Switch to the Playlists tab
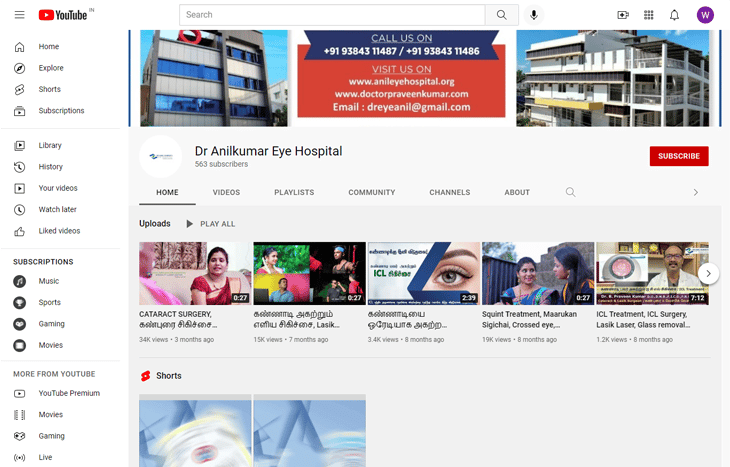 coord(294,192)
